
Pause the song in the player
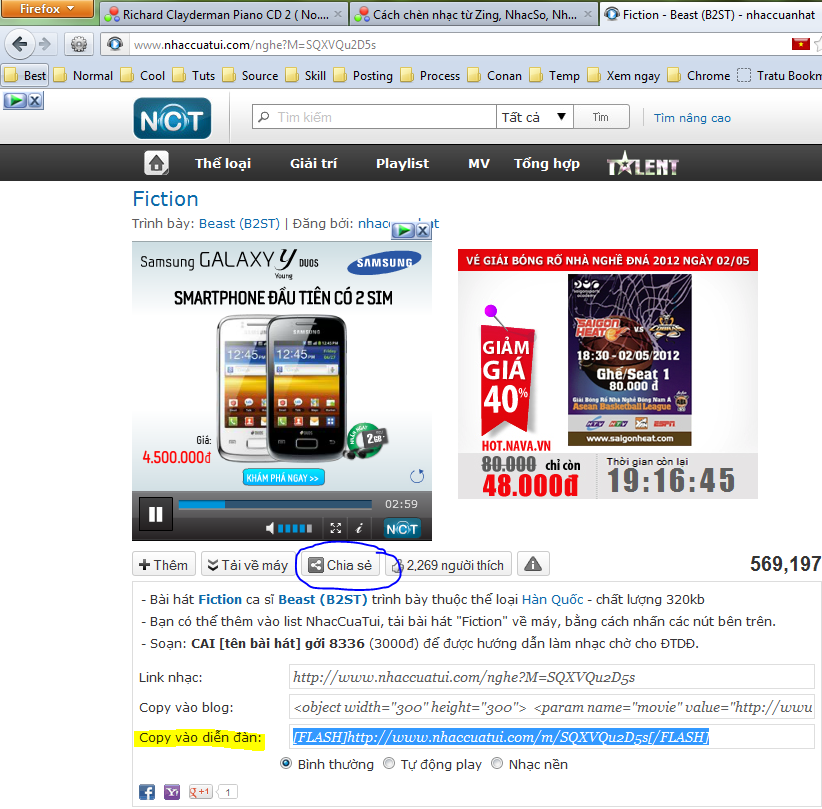point(156,513)
